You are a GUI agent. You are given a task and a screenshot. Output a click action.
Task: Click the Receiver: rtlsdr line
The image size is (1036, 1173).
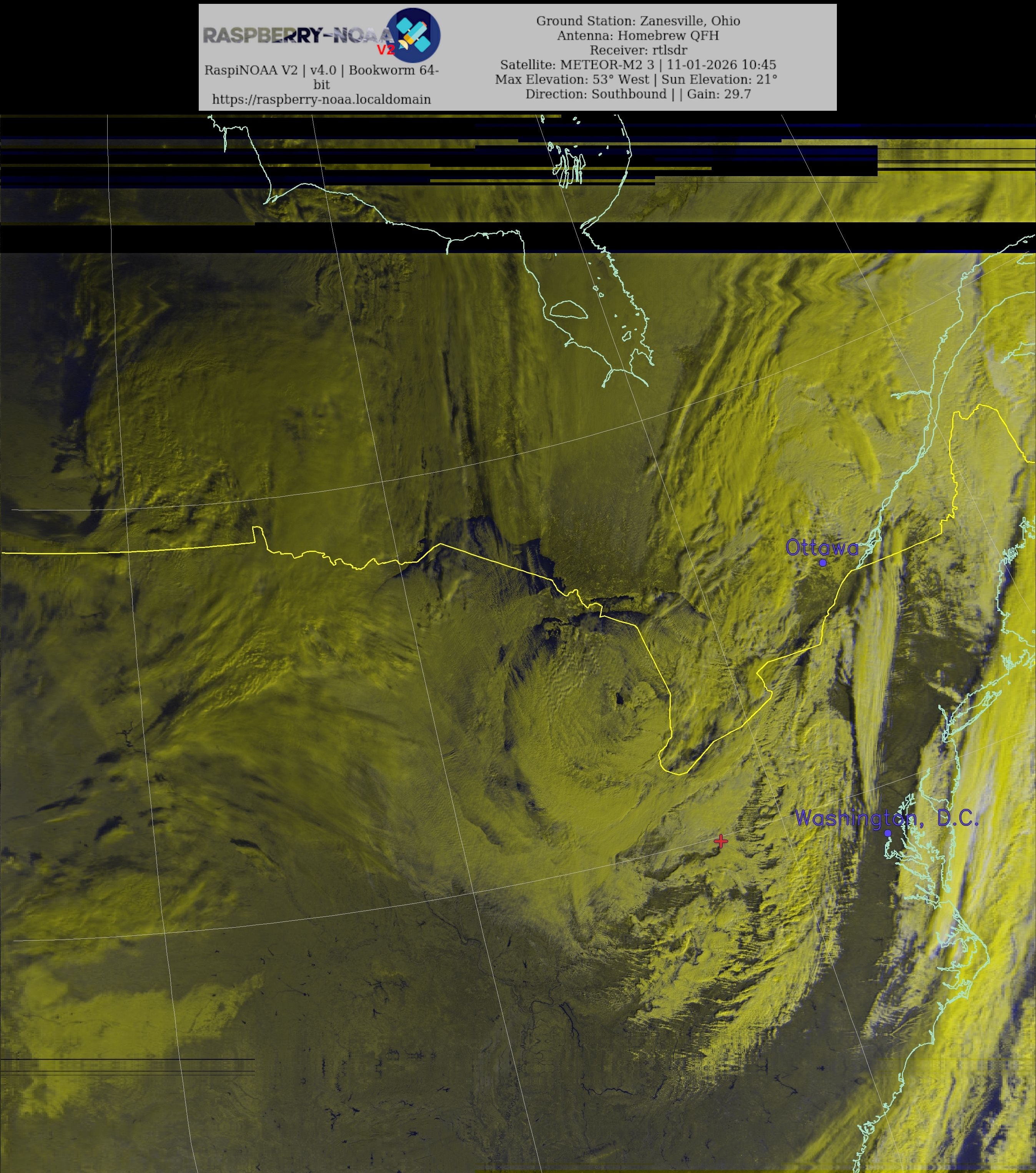[x=638, y=50]
